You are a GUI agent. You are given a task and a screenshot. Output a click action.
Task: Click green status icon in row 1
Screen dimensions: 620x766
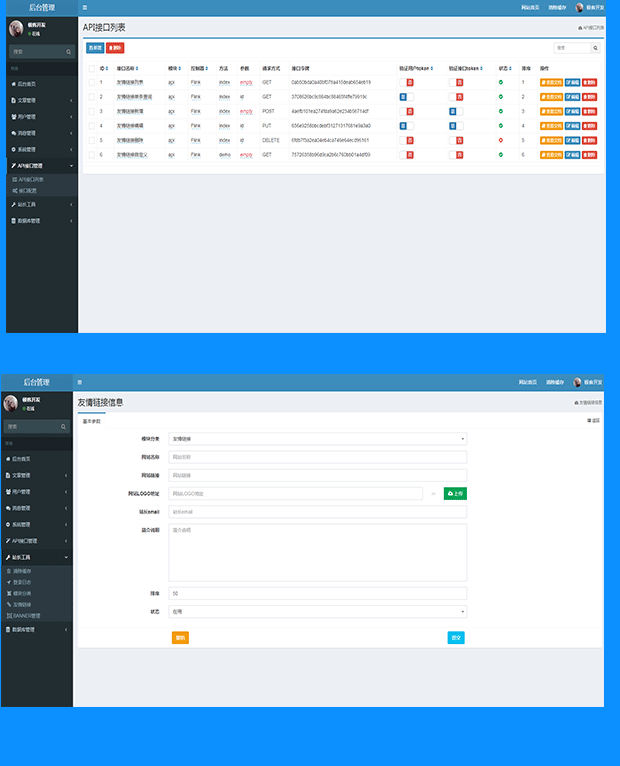[x=501, y=83]
